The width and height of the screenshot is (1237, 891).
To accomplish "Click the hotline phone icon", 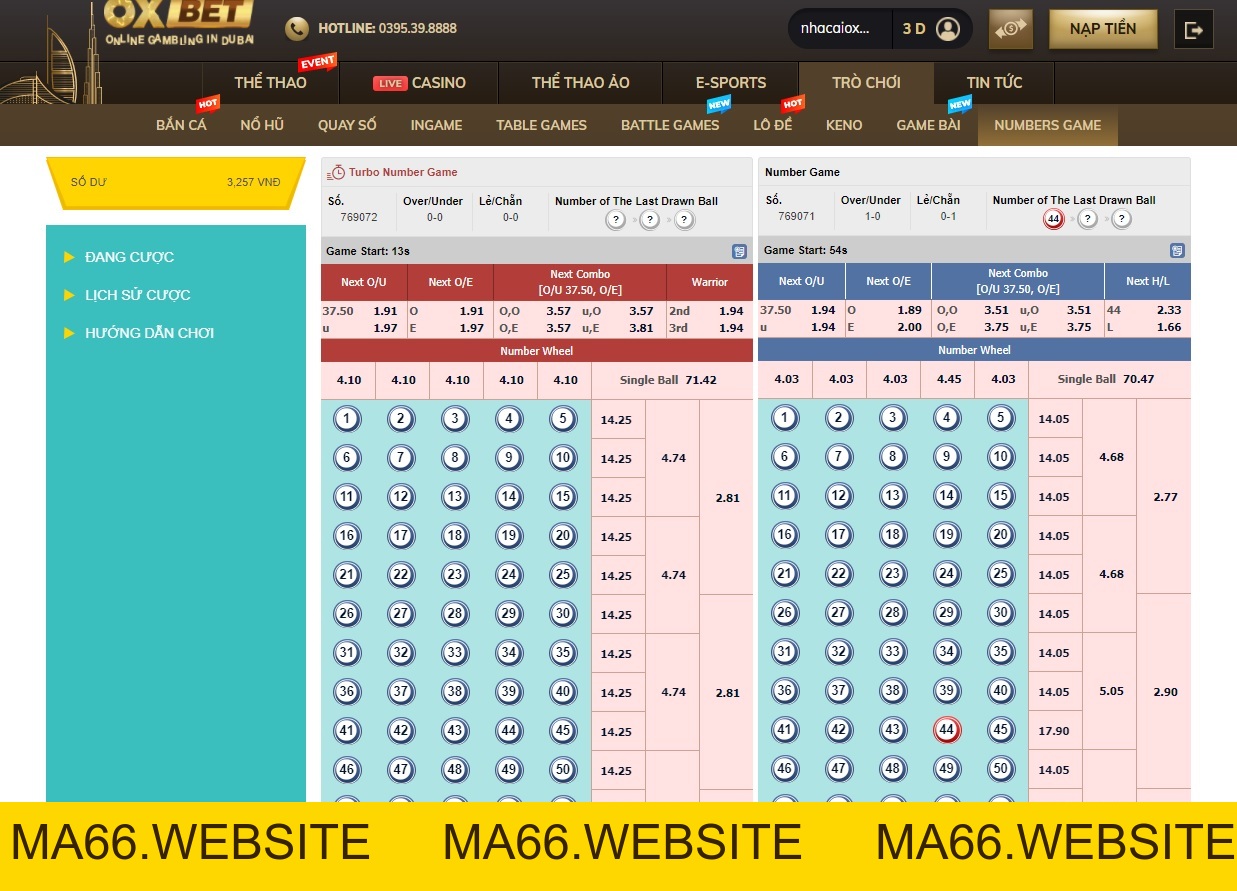I will [296, 29].
